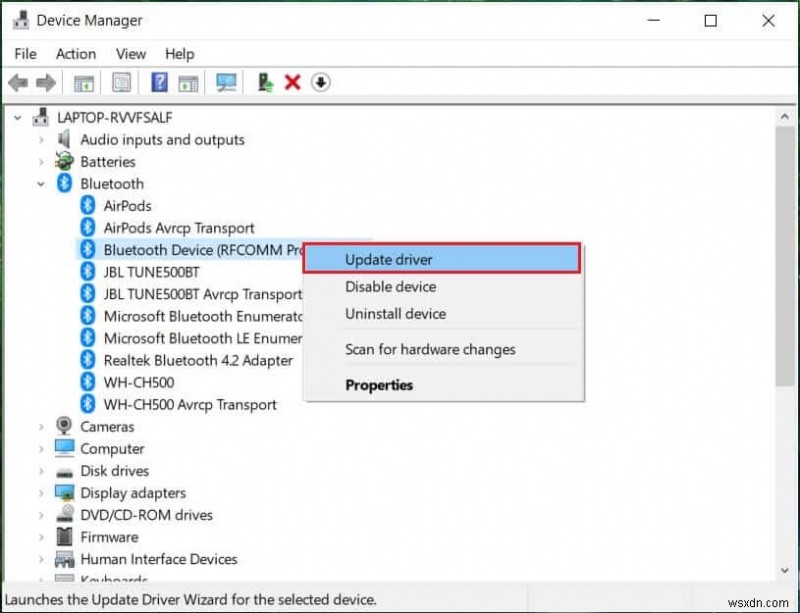The width and height of the screenshot is (800, 613).
Task: Select AirPods Avrcp Transport device
Action: pyautogui.click(x=179, y=228)
